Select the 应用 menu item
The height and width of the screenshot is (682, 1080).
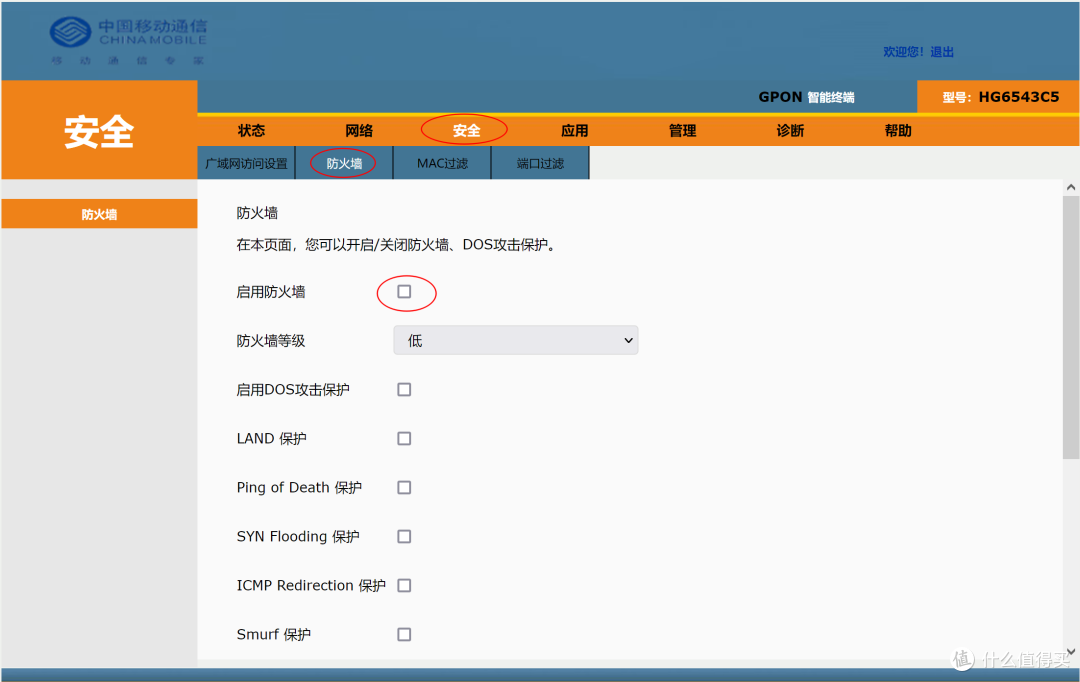(x=575, y=130)
